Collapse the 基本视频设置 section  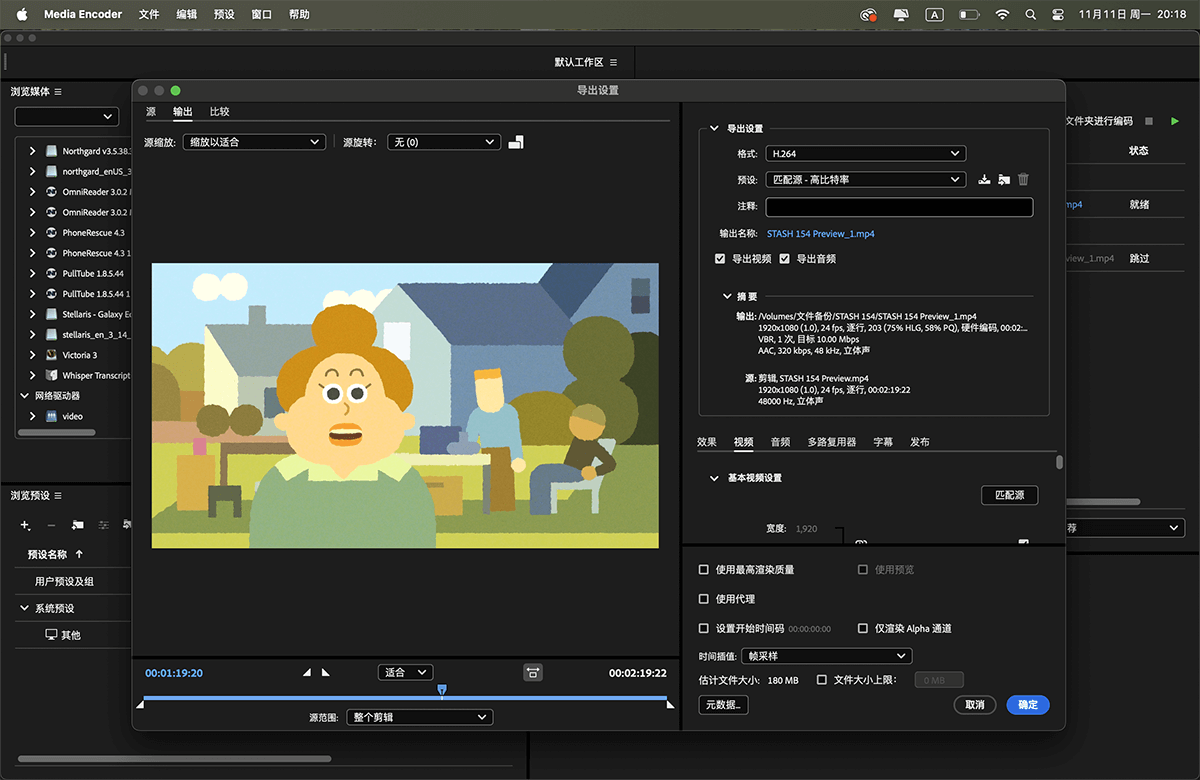coord(714,479)
